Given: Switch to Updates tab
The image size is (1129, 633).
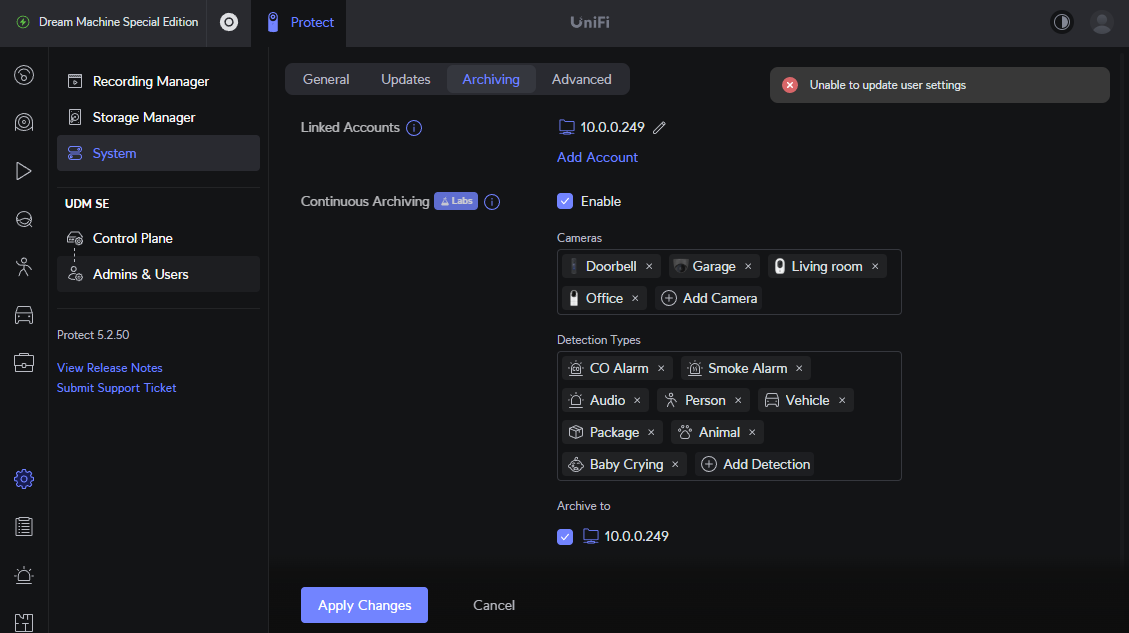Looking at the screenshot, I should (x=405, y=79).
